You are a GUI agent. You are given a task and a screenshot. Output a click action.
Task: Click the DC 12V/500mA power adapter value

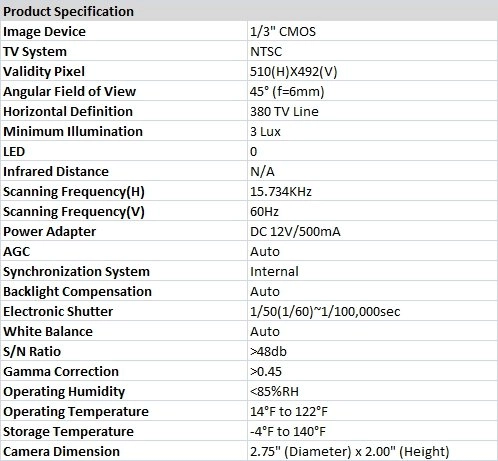tap(295, 232)
